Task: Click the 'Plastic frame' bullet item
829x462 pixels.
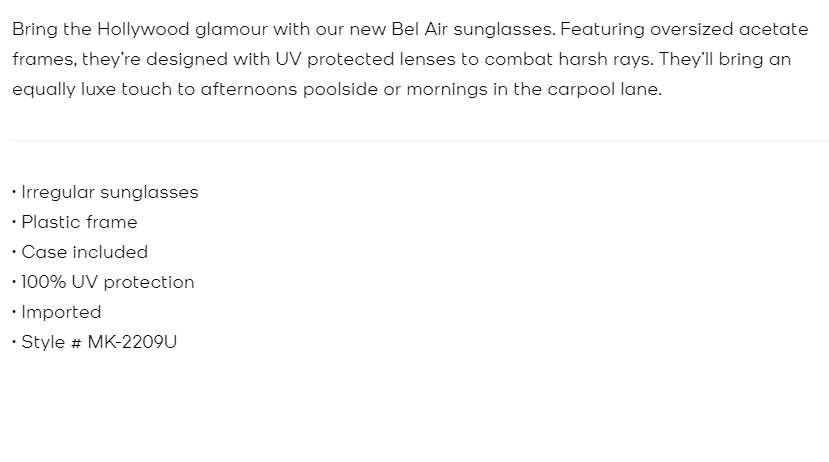Action: pos(79,222)
